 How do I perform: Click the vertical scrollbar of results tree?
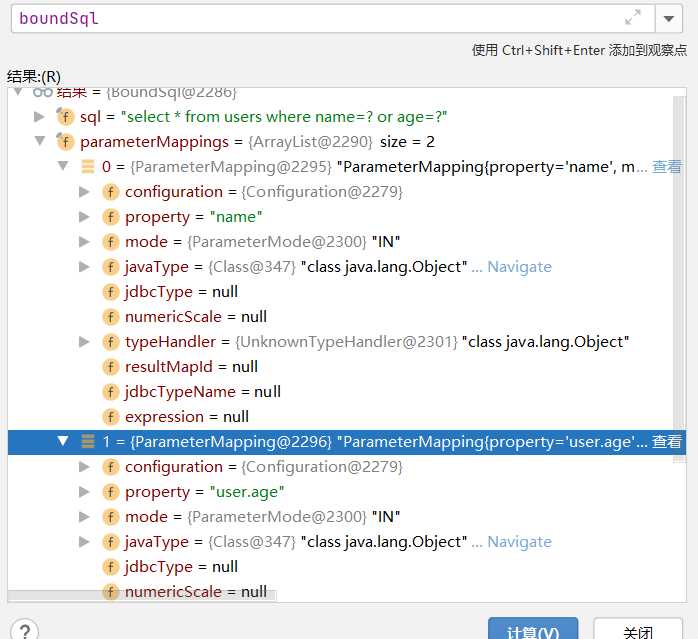679,280
